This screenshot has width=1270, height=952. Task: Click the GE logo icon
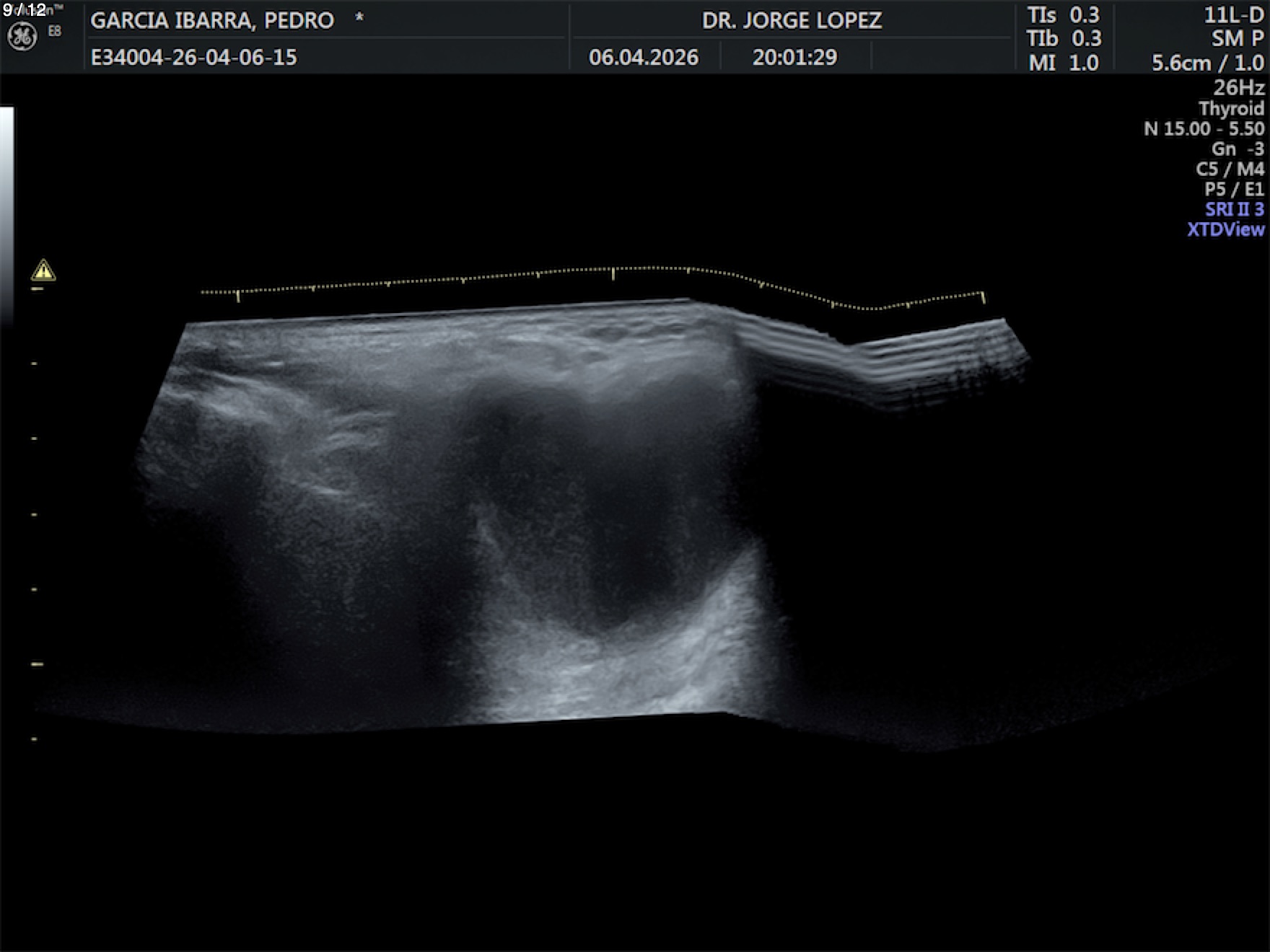[x=22, y=37]
